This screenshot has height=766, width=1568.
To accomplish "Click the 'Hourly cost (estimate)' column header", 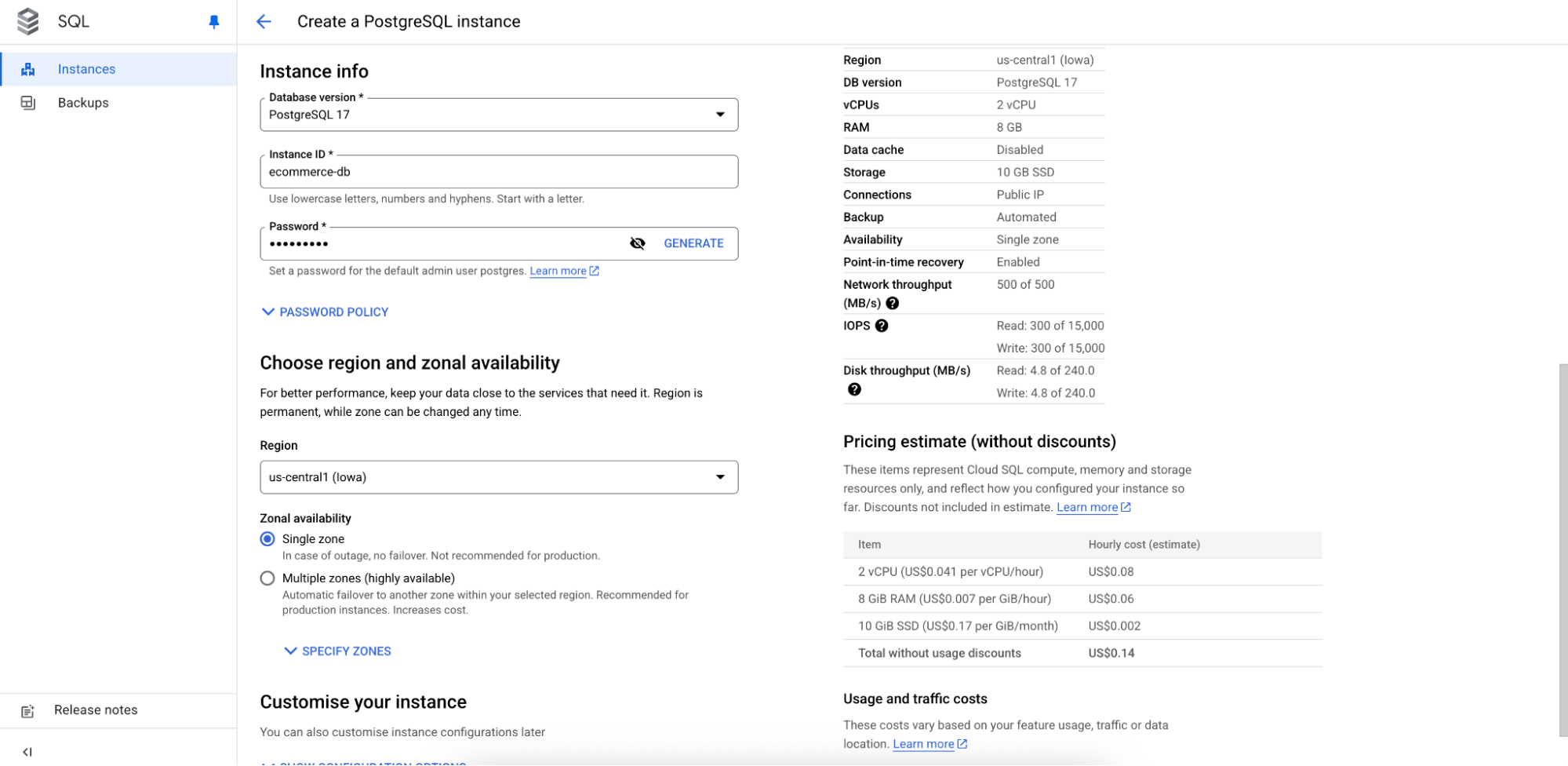I will 1144,545.
